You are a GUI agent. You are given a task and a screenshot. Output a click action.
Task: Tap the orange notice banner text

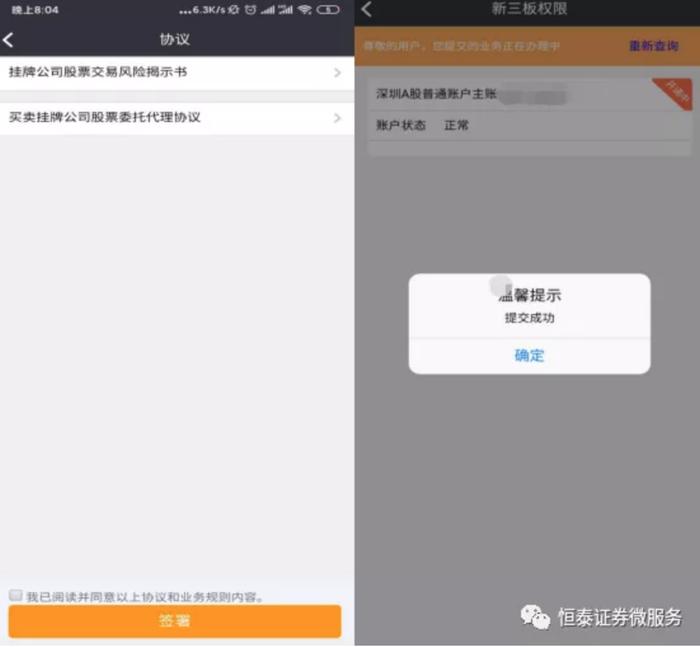(461, 46)
